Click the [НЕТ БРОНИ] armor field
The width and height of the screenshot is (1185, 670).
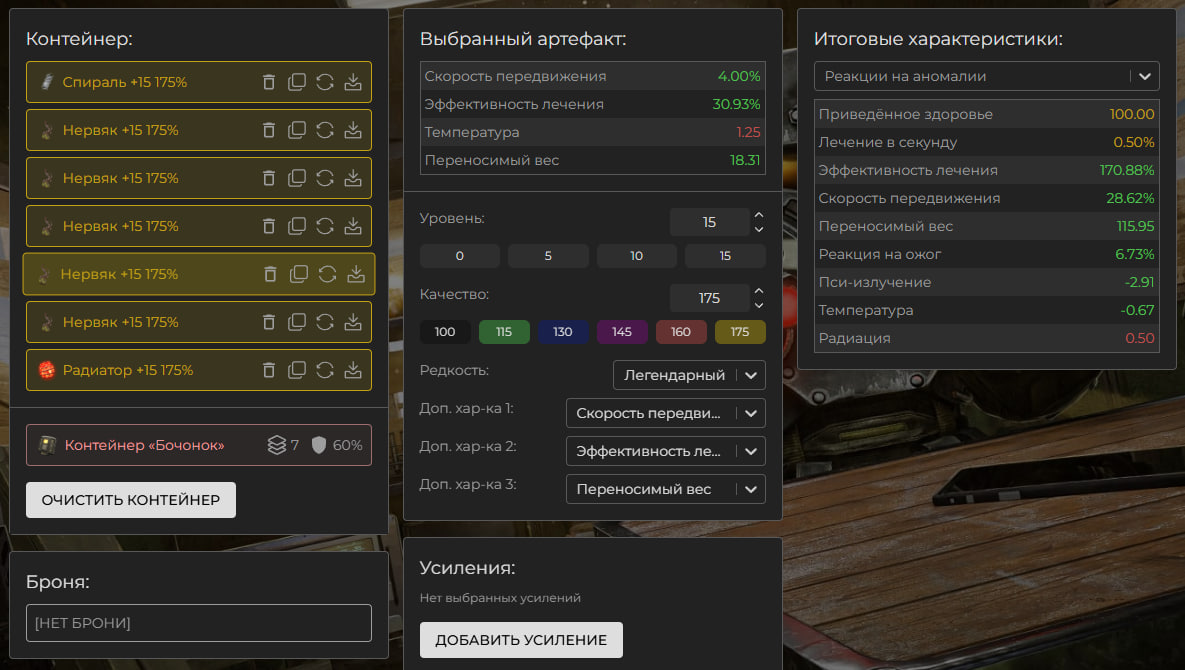click(x=199, y=623)
